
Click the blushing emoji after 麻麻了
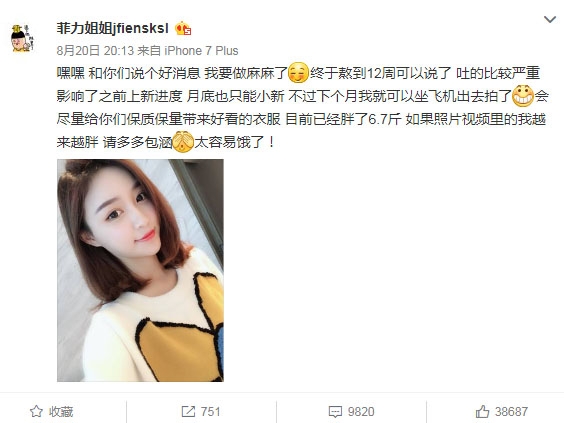point(299,73)
